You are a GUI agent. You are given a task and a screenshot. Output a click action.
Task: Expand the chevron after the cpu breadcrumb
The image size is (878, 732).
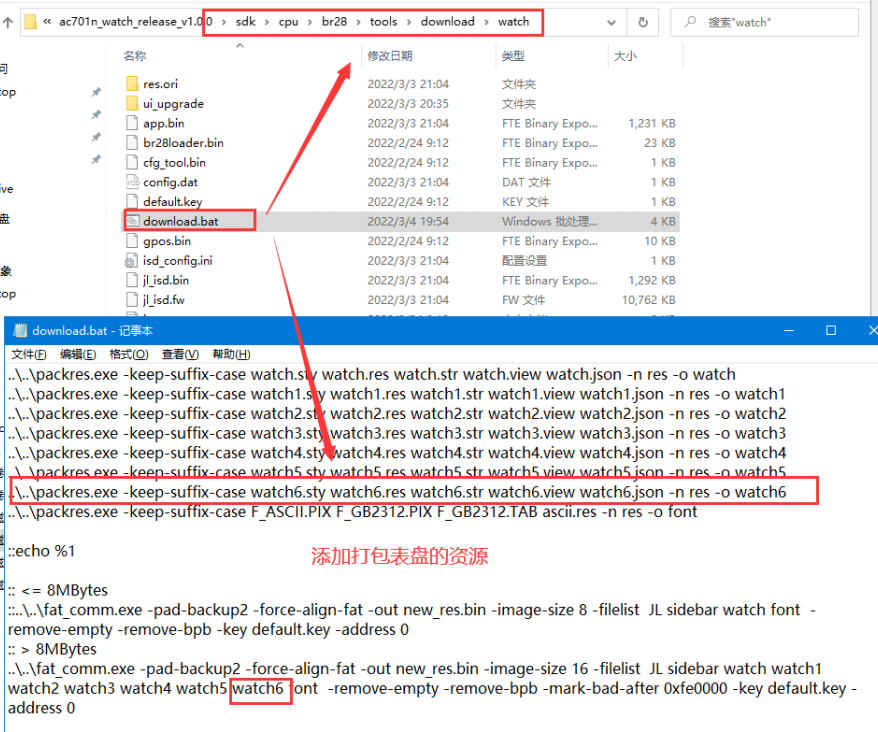click(310, 22)
